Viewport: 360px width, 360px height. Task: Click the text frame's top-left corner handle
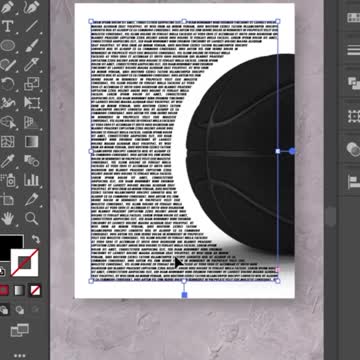pos(91,21)
